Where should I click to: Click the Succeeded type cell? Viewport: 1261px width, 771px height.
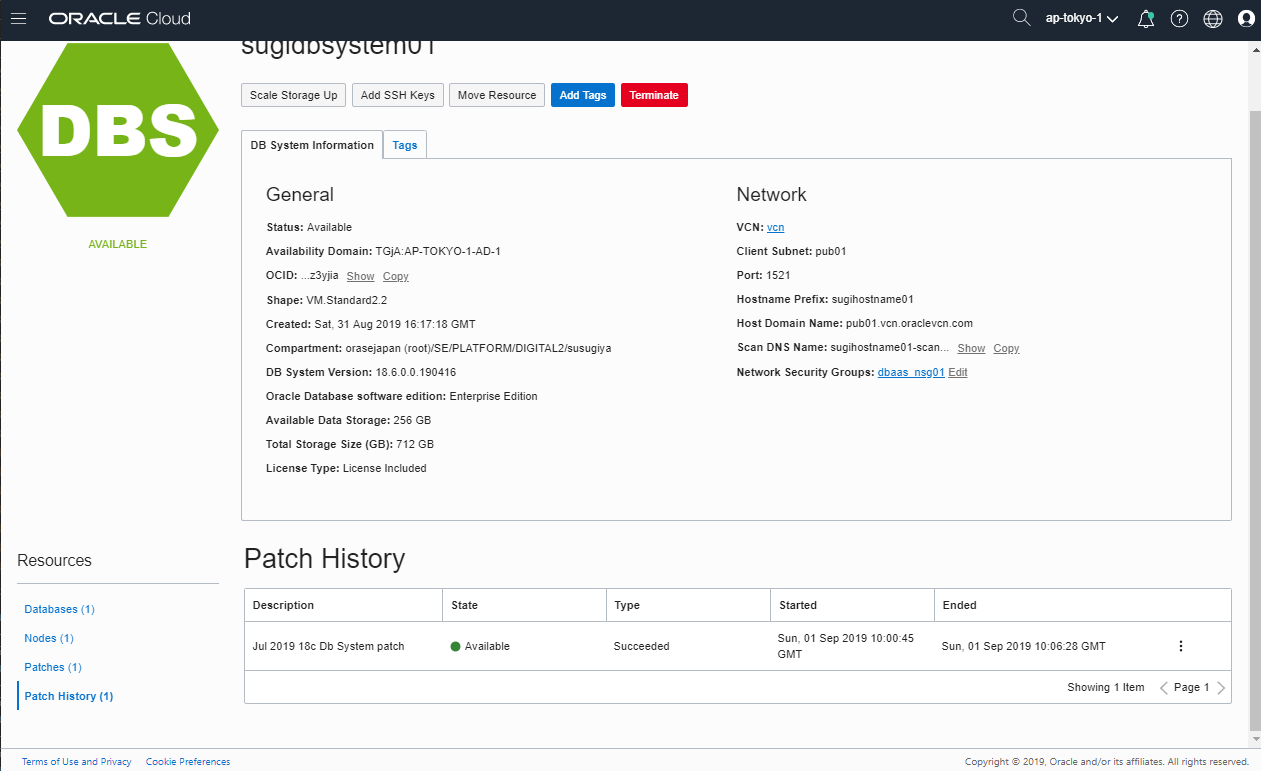tap(641, 646)
